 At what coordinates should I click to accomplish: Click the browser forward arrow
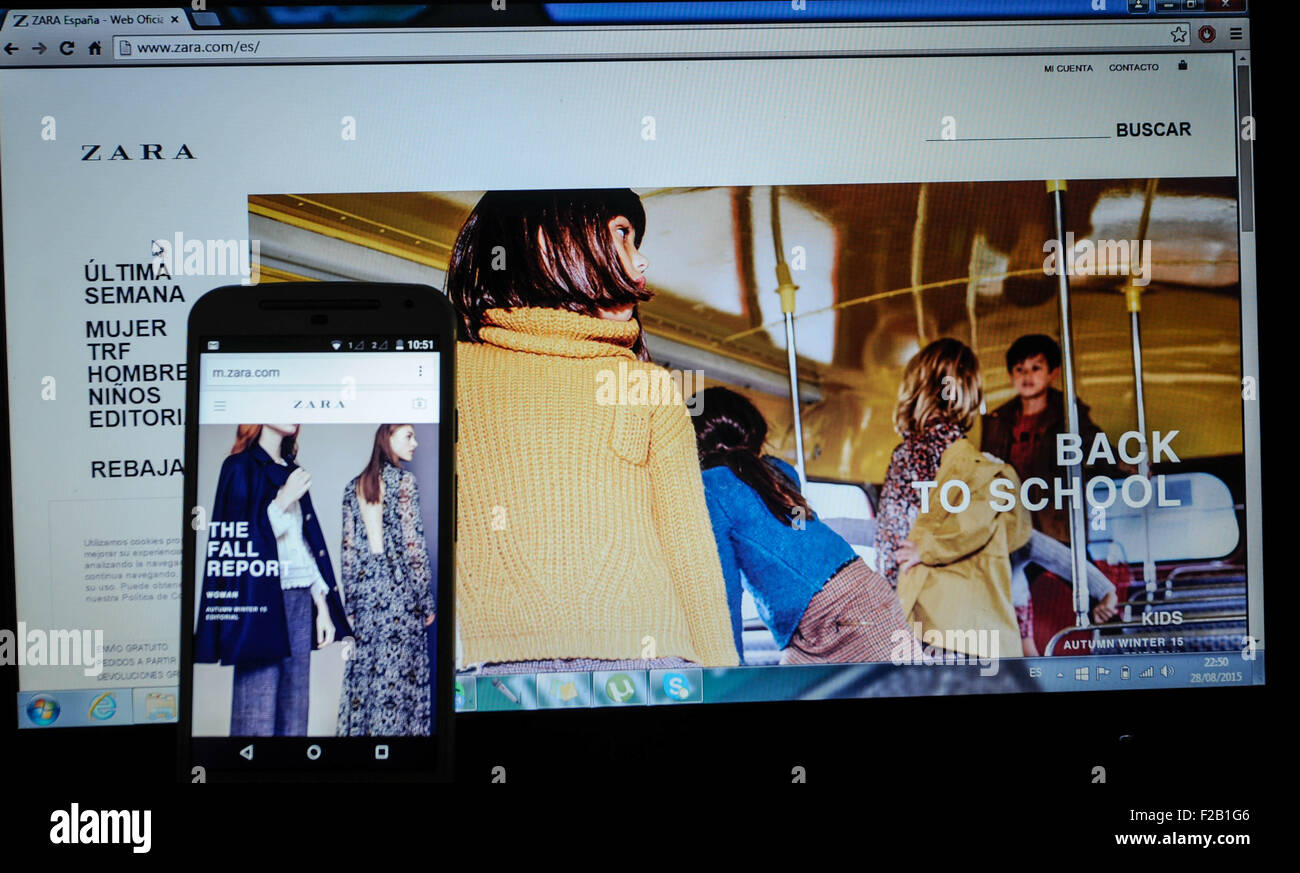coord(39,48)
